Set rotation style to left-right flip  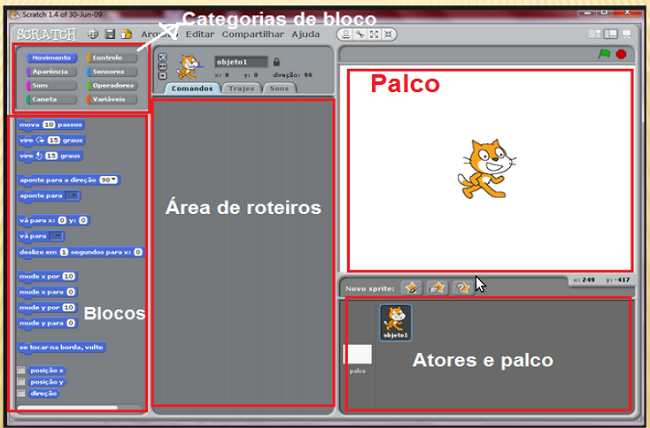point(162,66)
